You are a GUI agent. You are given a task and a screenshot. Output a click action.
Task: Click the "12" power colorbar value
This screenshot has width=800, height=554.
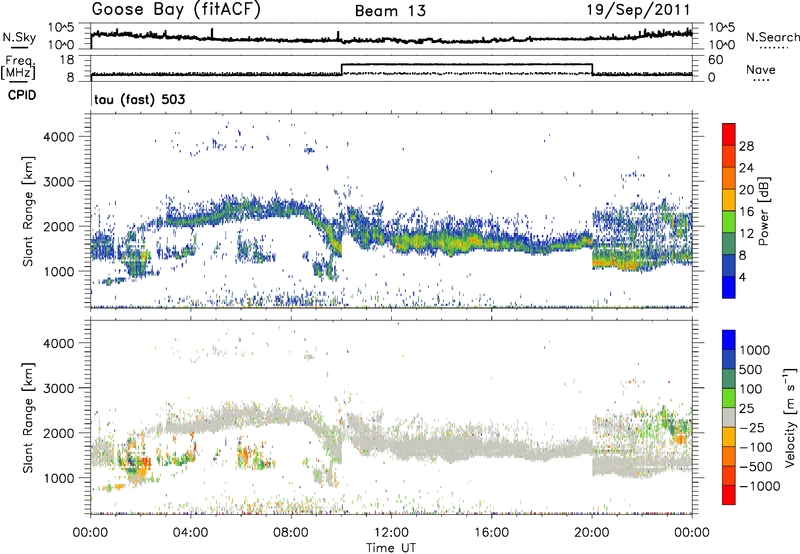tap(746, 234)
